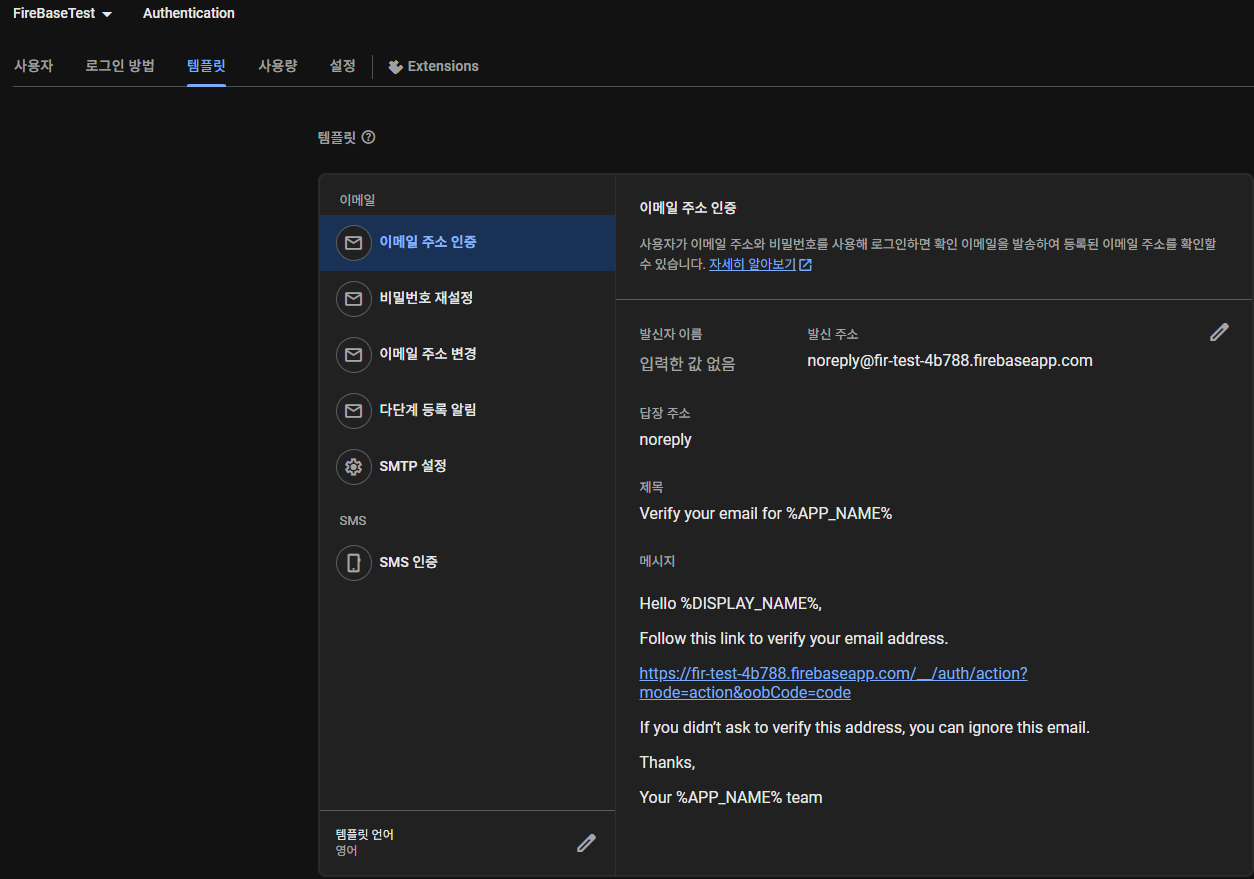Open the 설정 tab
The height and width of the screenshot is (879, 1254).
pyautogui.click(x=342, y=66)
